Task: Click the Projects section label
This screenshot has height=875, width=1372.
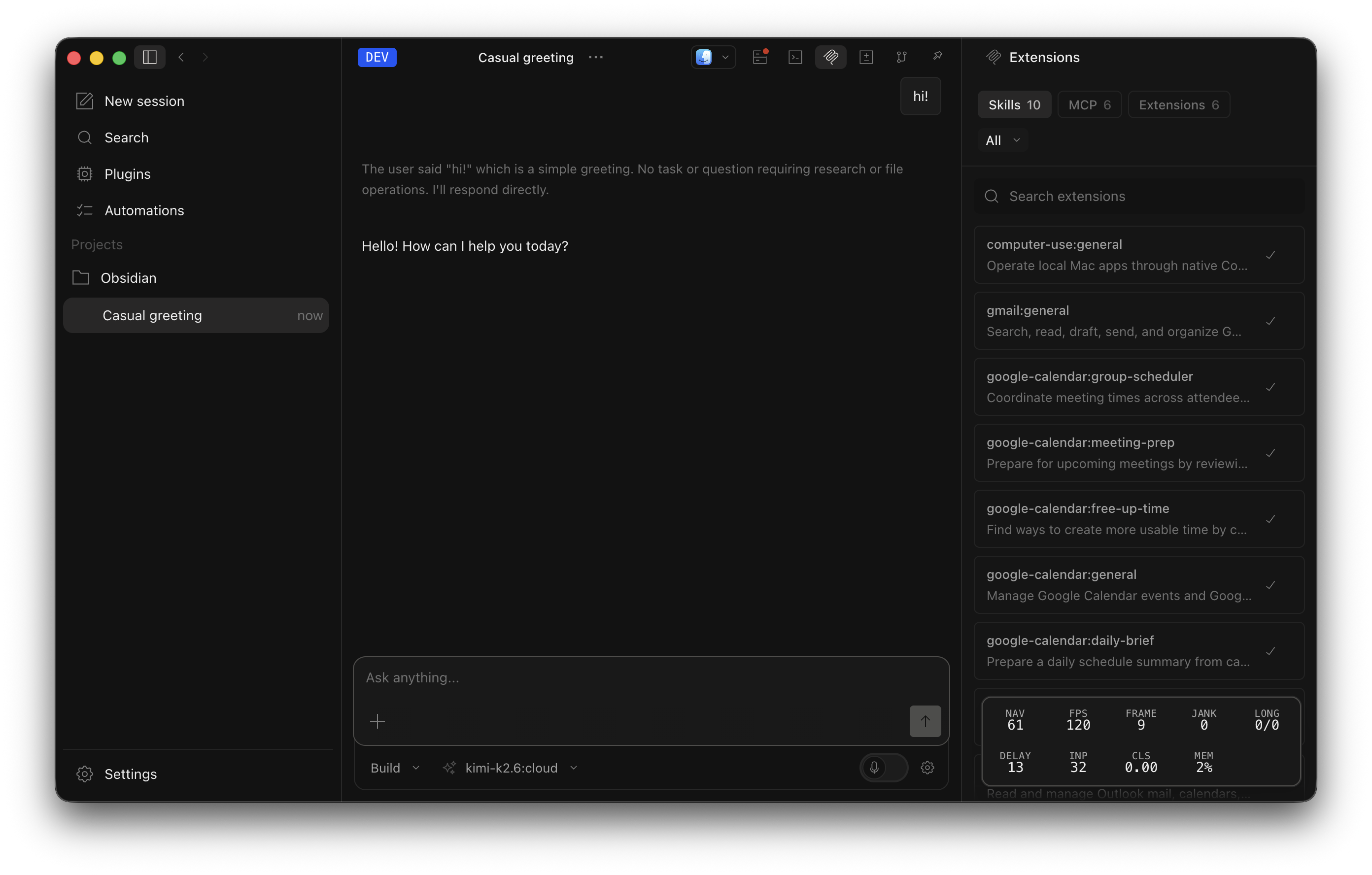Action: (x=97, y=244)
